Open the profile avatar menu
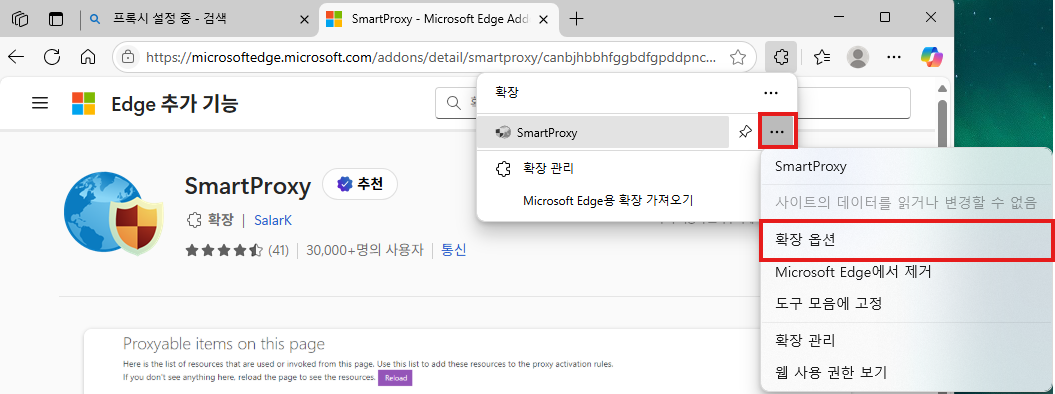The width and height of the screenshot is (1055, 394). (x=857, y=57)
